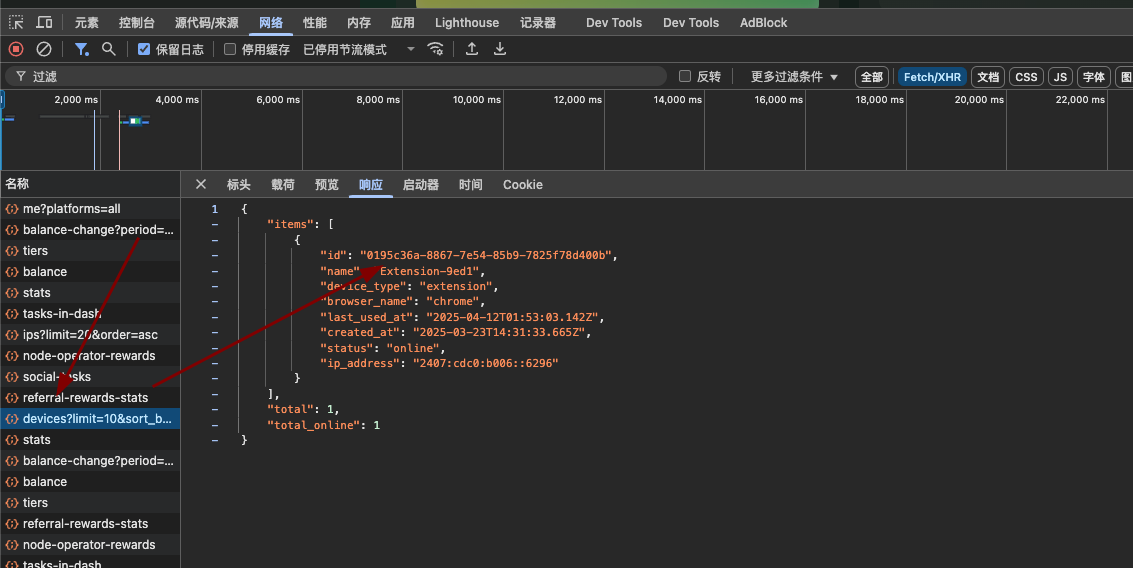Open network conditions wifi-gear icon
The image size is (1133, 568).
[x=435, y=49]
